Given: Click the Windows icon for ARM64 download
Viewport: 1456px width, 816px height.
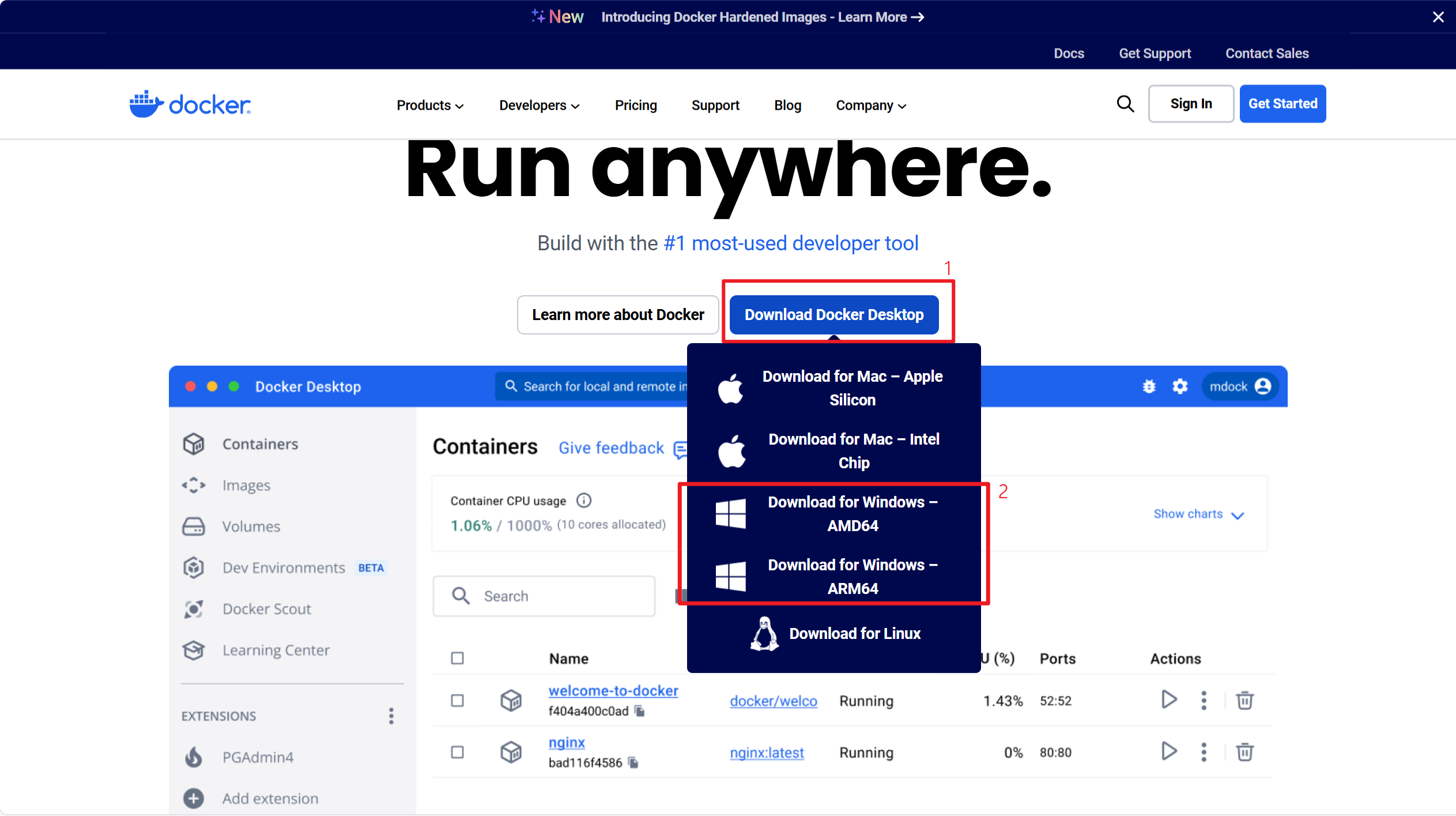Looking at the screenshot, I should point(730,576).
